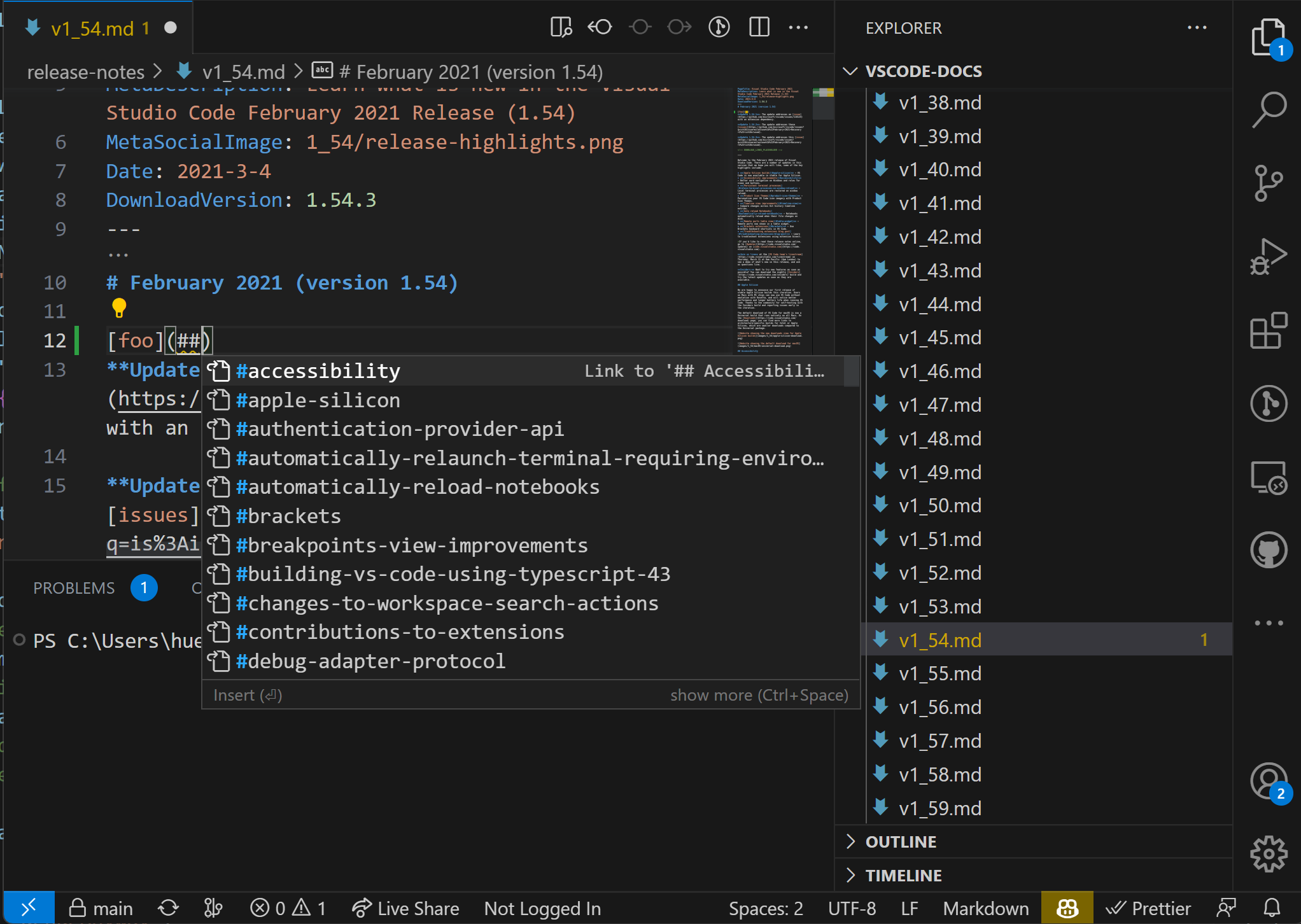Toggle the split editor layout button

coord(759,27)
